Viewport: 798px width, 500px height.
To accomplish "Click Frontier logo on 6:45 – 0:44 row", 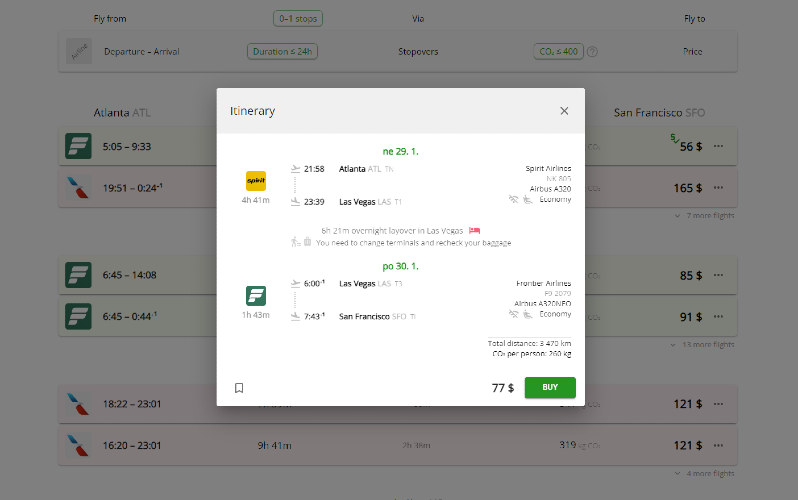I will pyautogui.click(x=78, y=317).
